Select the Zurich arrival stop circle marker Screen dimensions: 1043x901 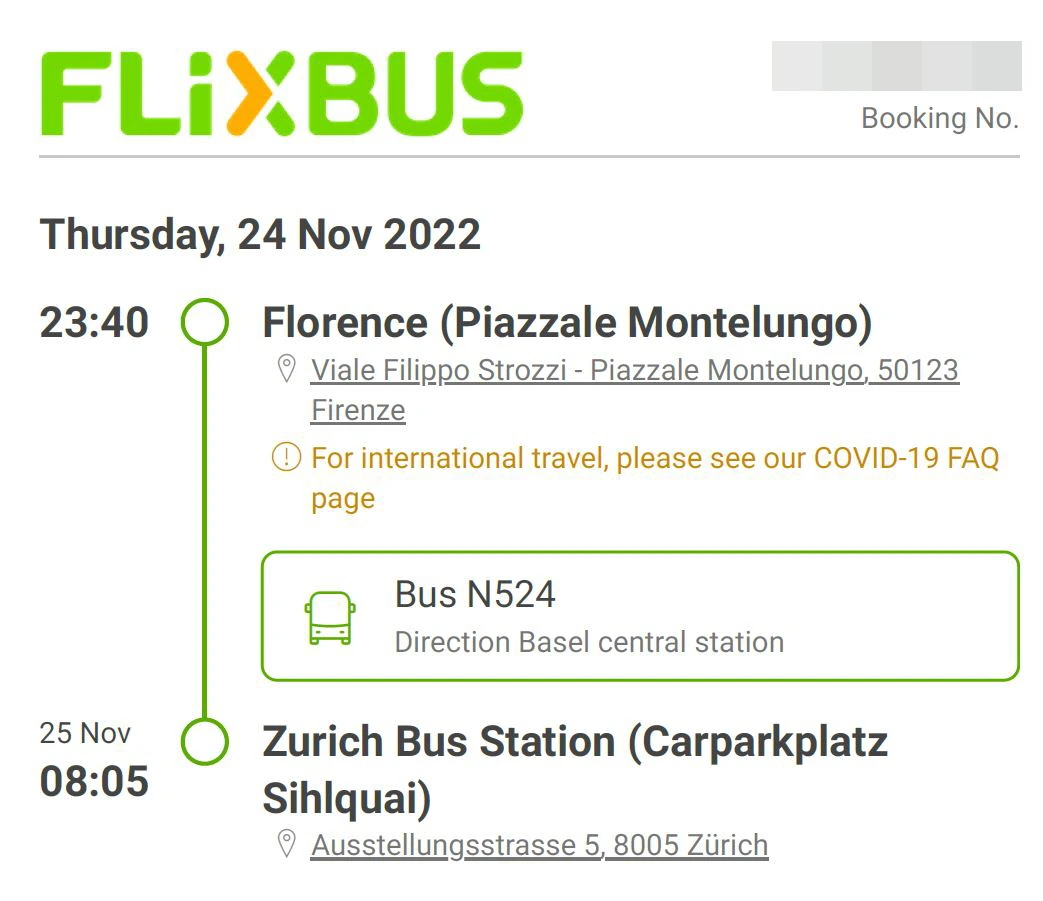pos(205,742)
